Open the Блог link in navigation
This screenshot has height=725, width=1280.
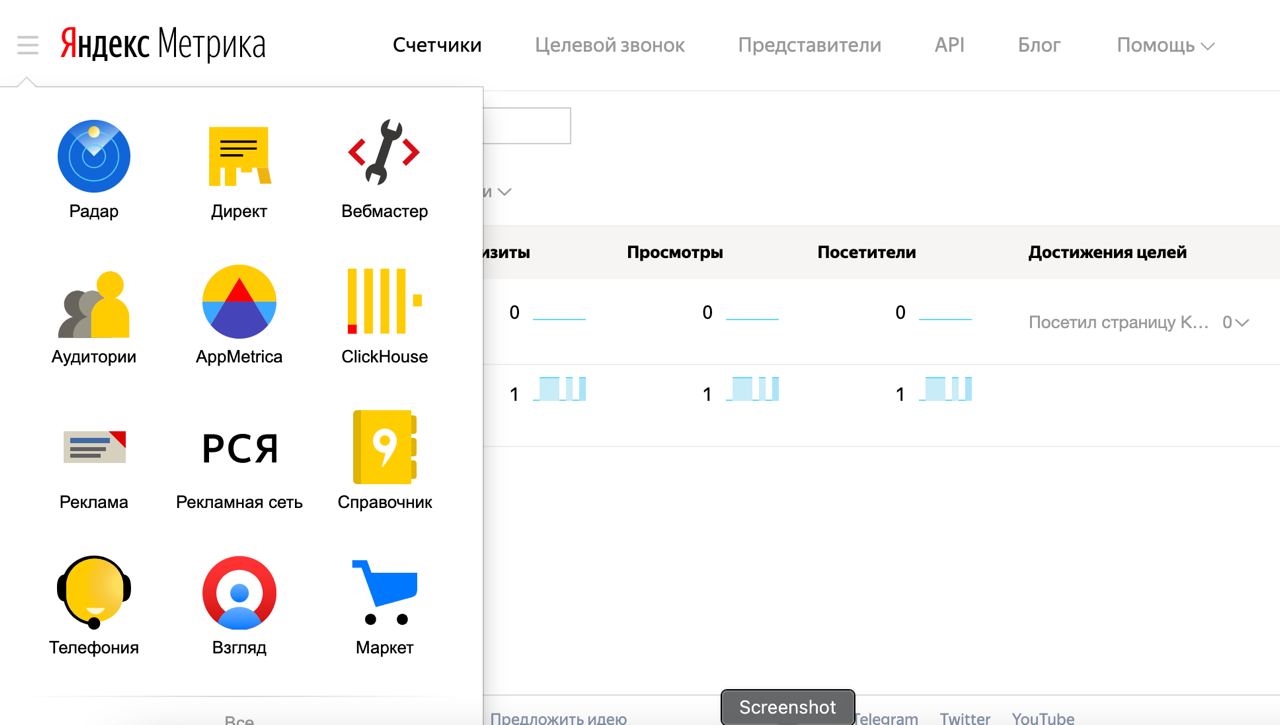[x=1039, y=45]
